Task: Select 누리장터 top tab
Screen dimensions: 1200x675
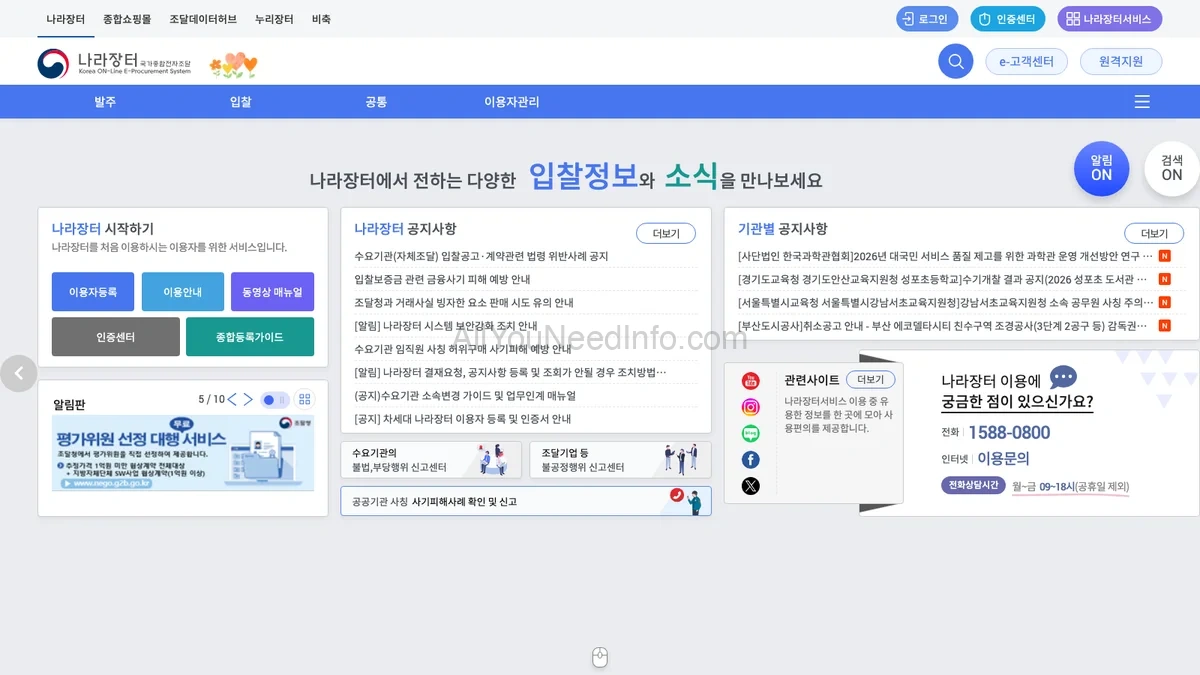Action: click(274, 19)
